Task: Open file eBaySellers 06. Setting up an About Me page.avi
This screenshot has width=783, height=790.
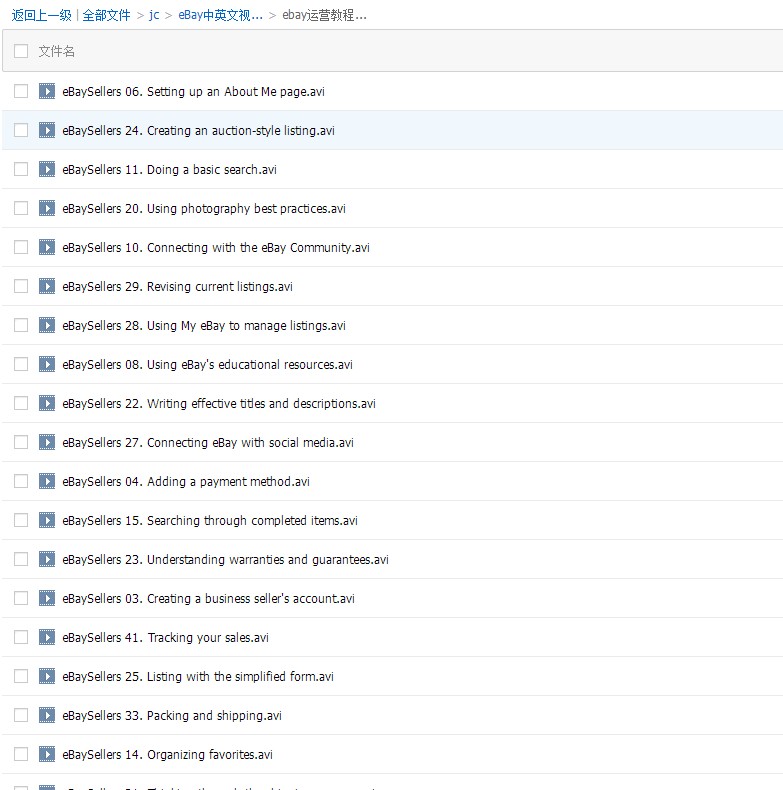Action: click(193, 92)
